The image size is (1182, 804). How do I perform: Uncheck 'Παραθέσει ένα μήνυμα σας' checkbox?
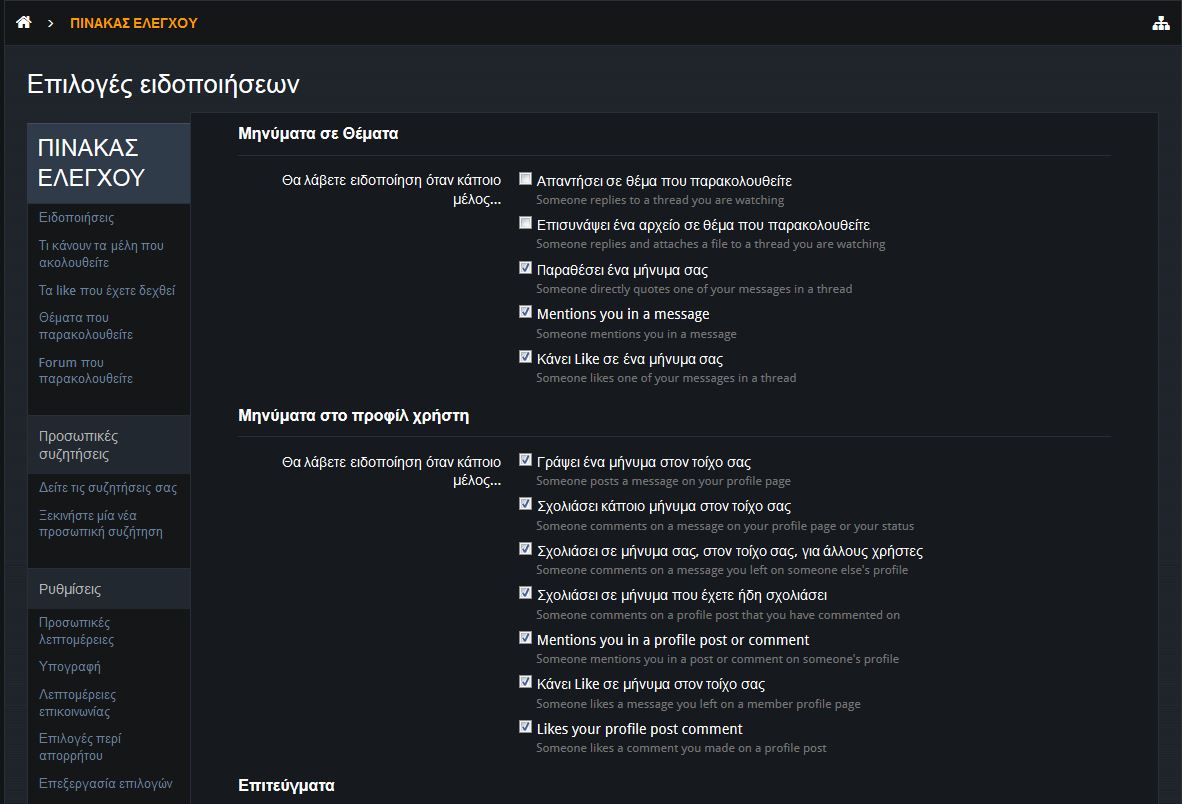point(525,267)
